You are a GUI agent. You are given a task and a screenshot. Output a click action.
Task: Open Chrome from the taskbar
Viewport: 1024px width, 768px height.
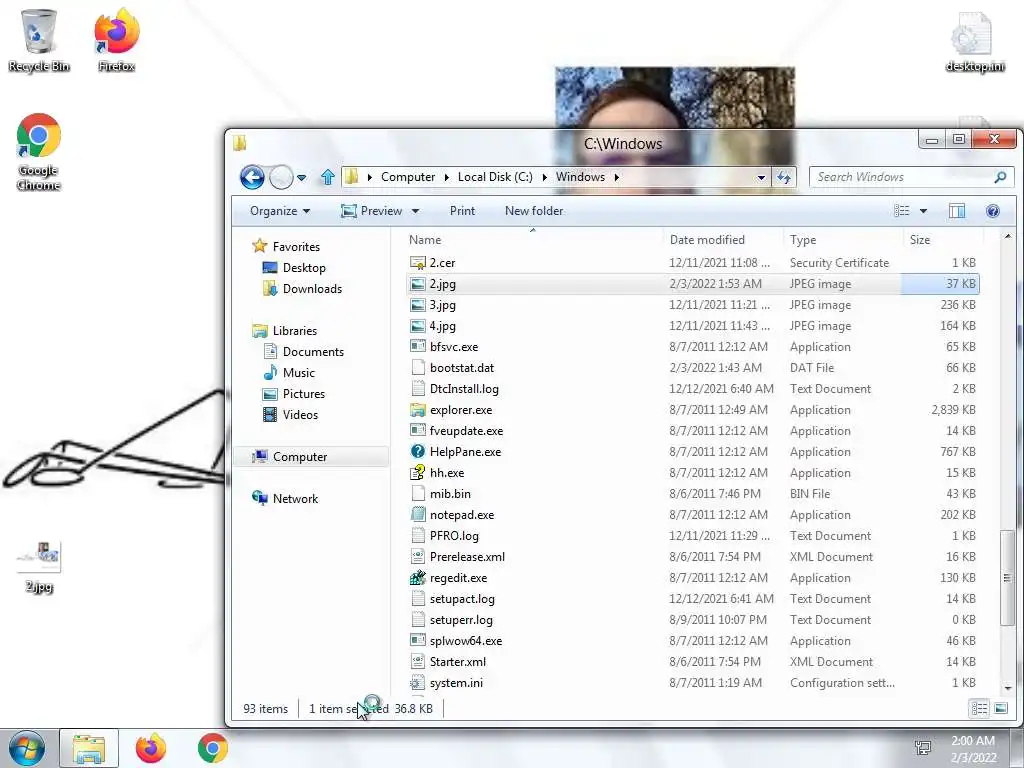[x=213, y=748]
